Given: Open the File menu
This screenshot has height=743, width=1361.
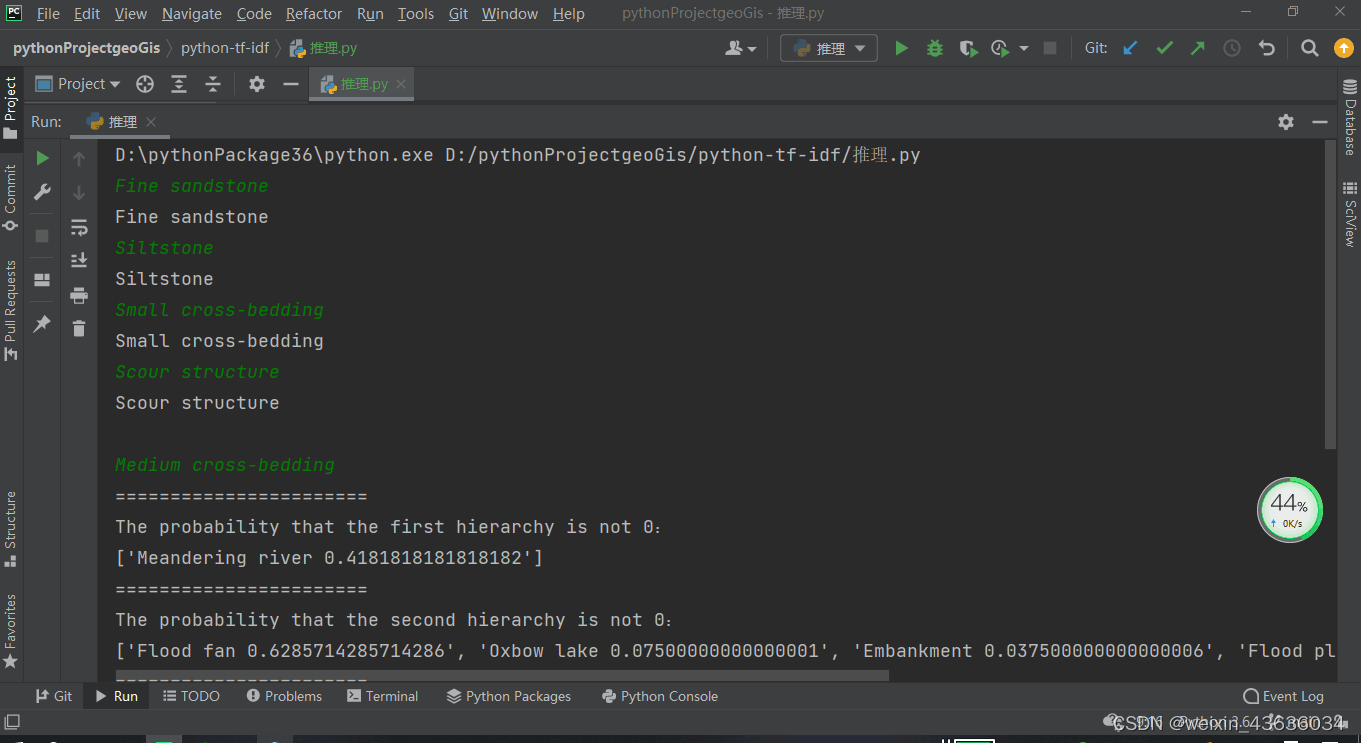Looking at the screenshot, I should 48,14.
